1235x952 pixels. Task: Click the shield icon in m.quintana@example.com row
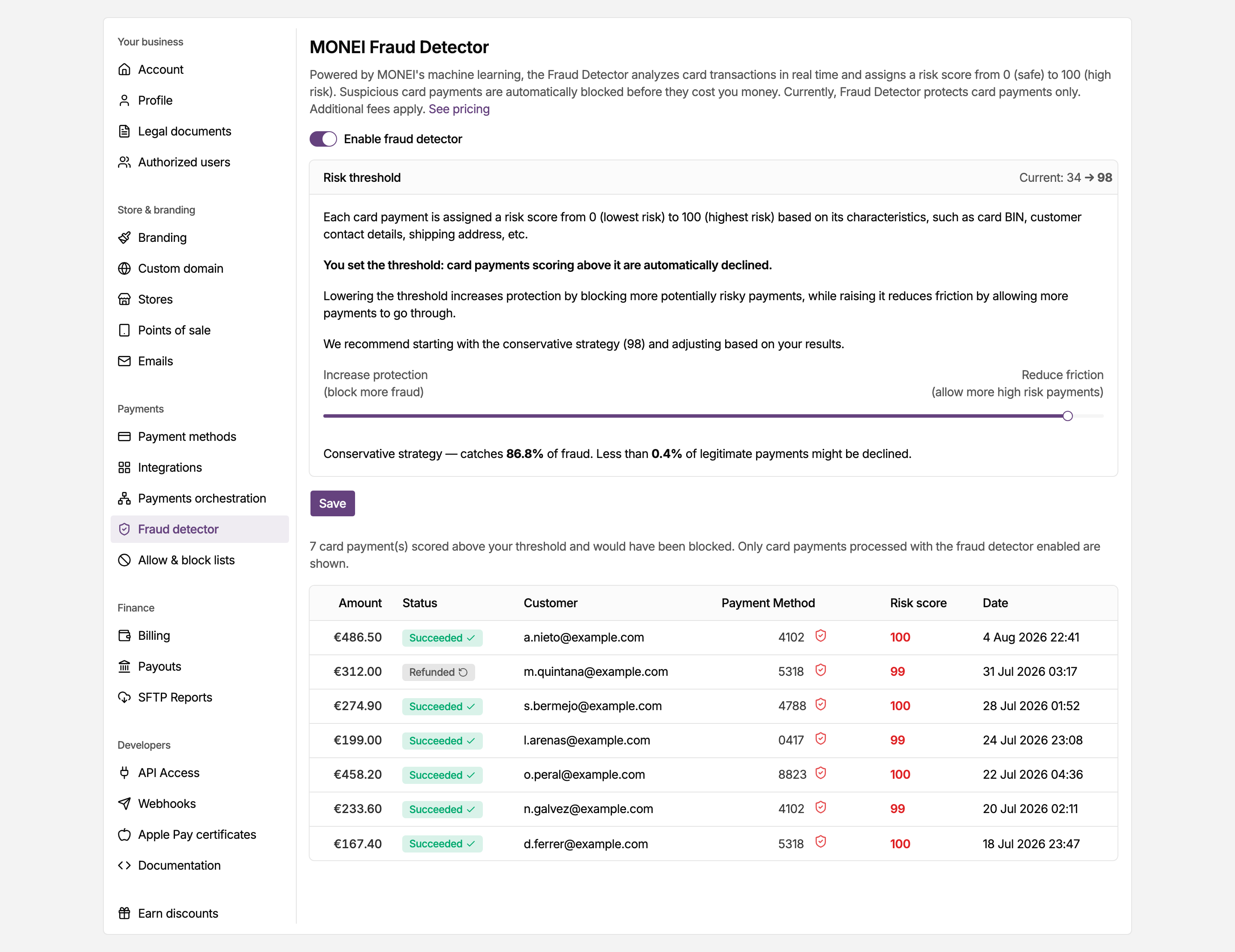pos(820,670)
